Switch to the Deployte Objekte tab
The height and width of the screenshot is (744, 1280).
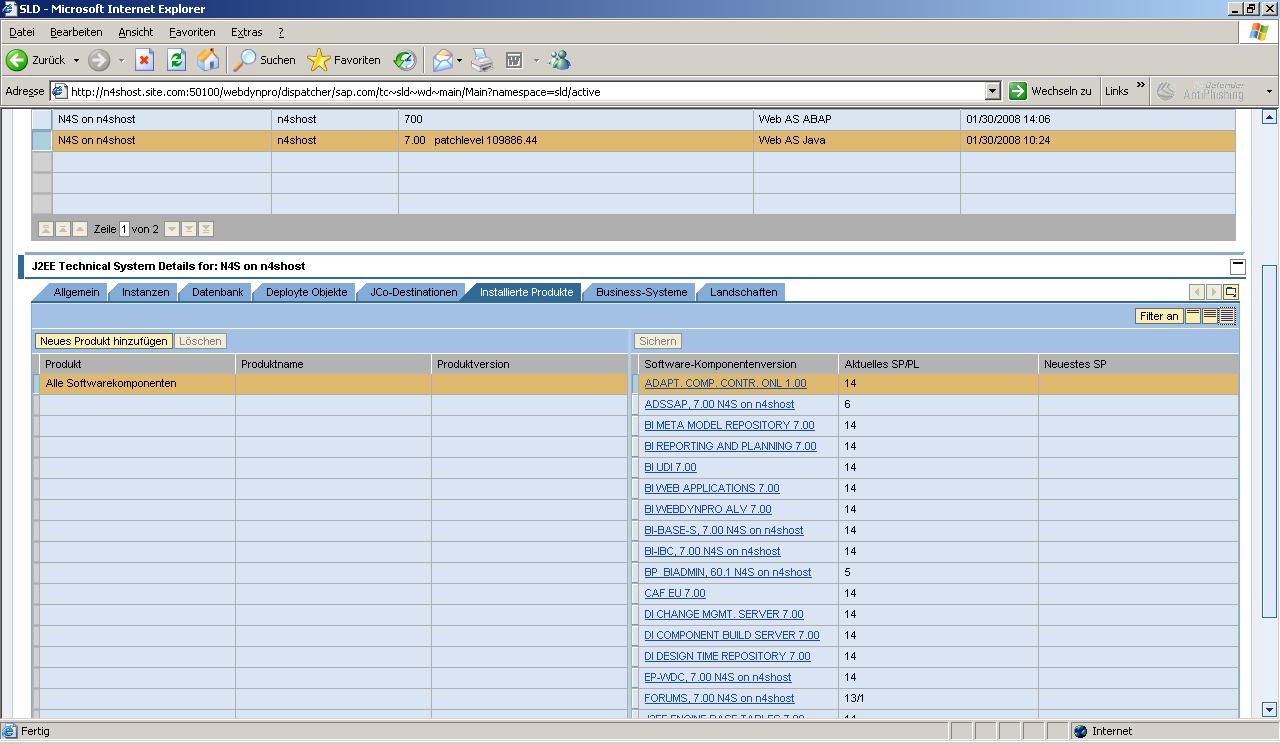306,292
